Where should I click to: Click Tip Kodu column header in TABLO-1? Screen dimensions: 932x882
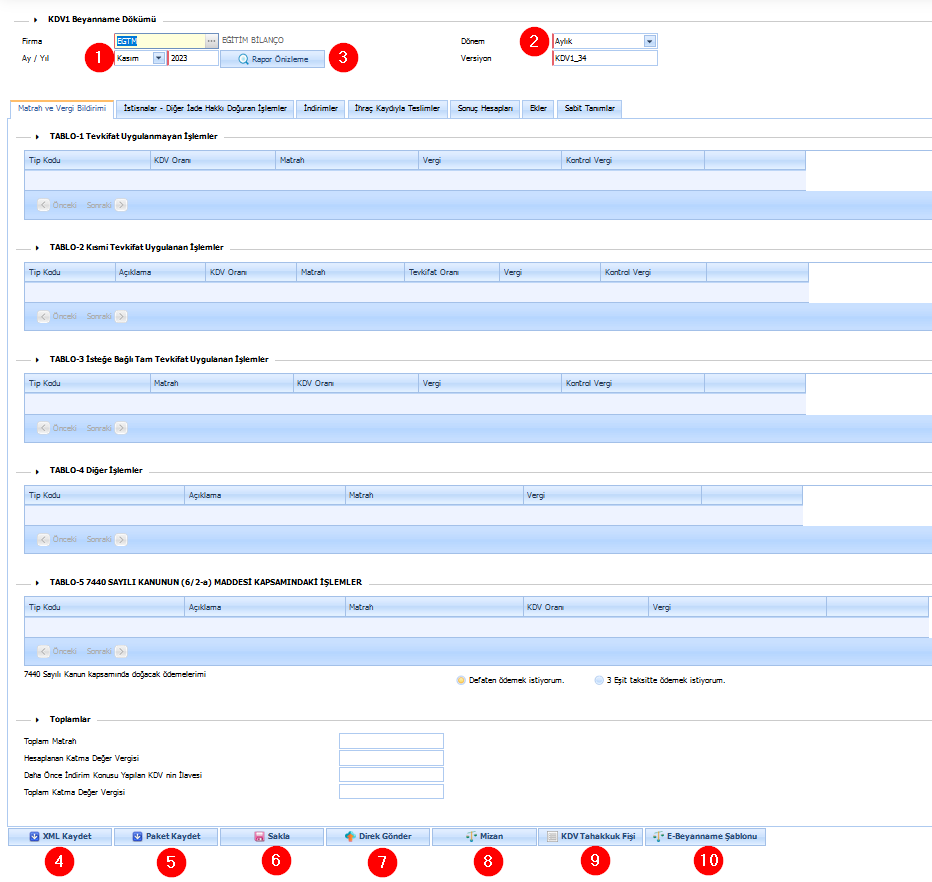87,160
